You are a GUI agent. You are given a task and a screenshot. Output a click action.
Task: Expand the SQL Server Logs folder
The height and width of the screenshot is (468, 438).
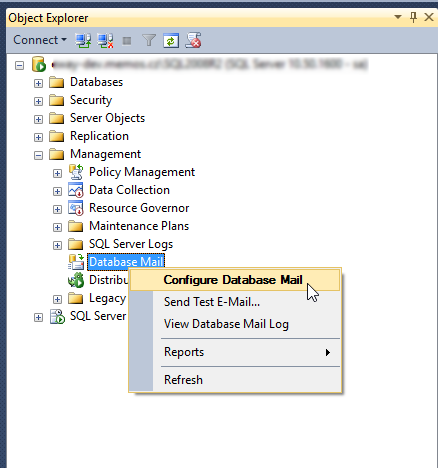tap(57, 245)
